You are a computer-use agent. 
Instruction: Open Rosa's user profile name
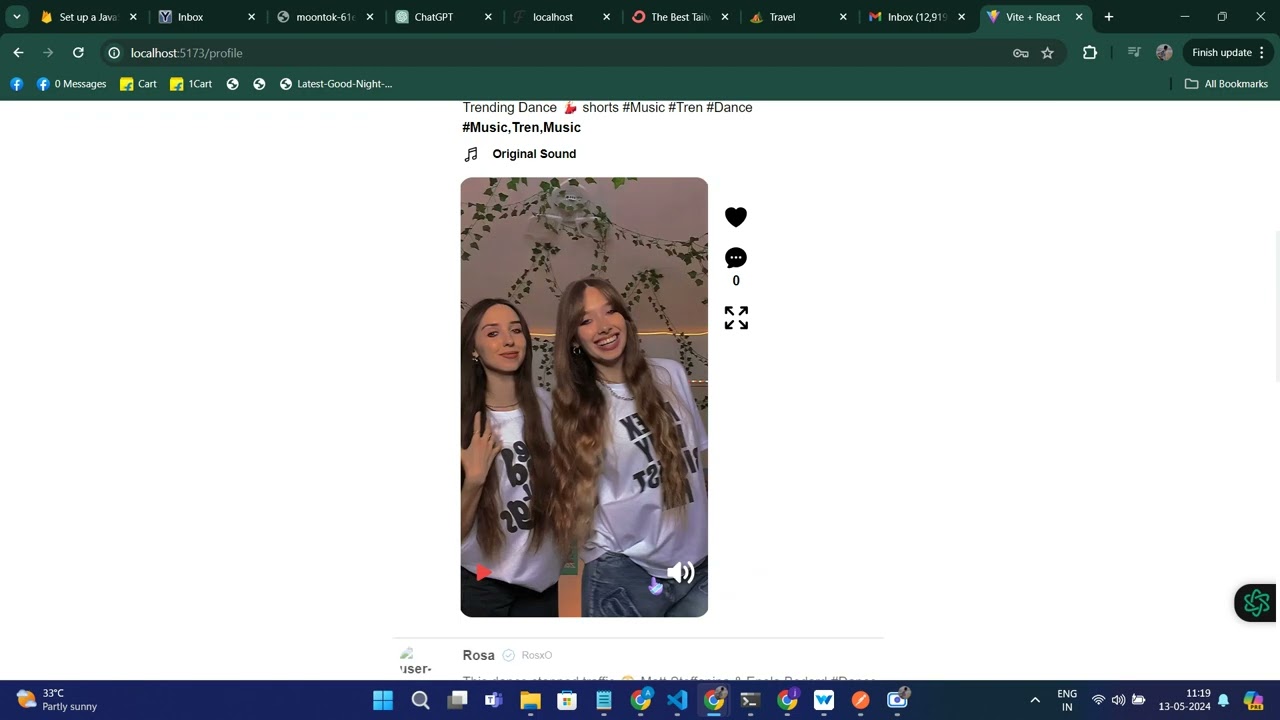coord(478,655)
